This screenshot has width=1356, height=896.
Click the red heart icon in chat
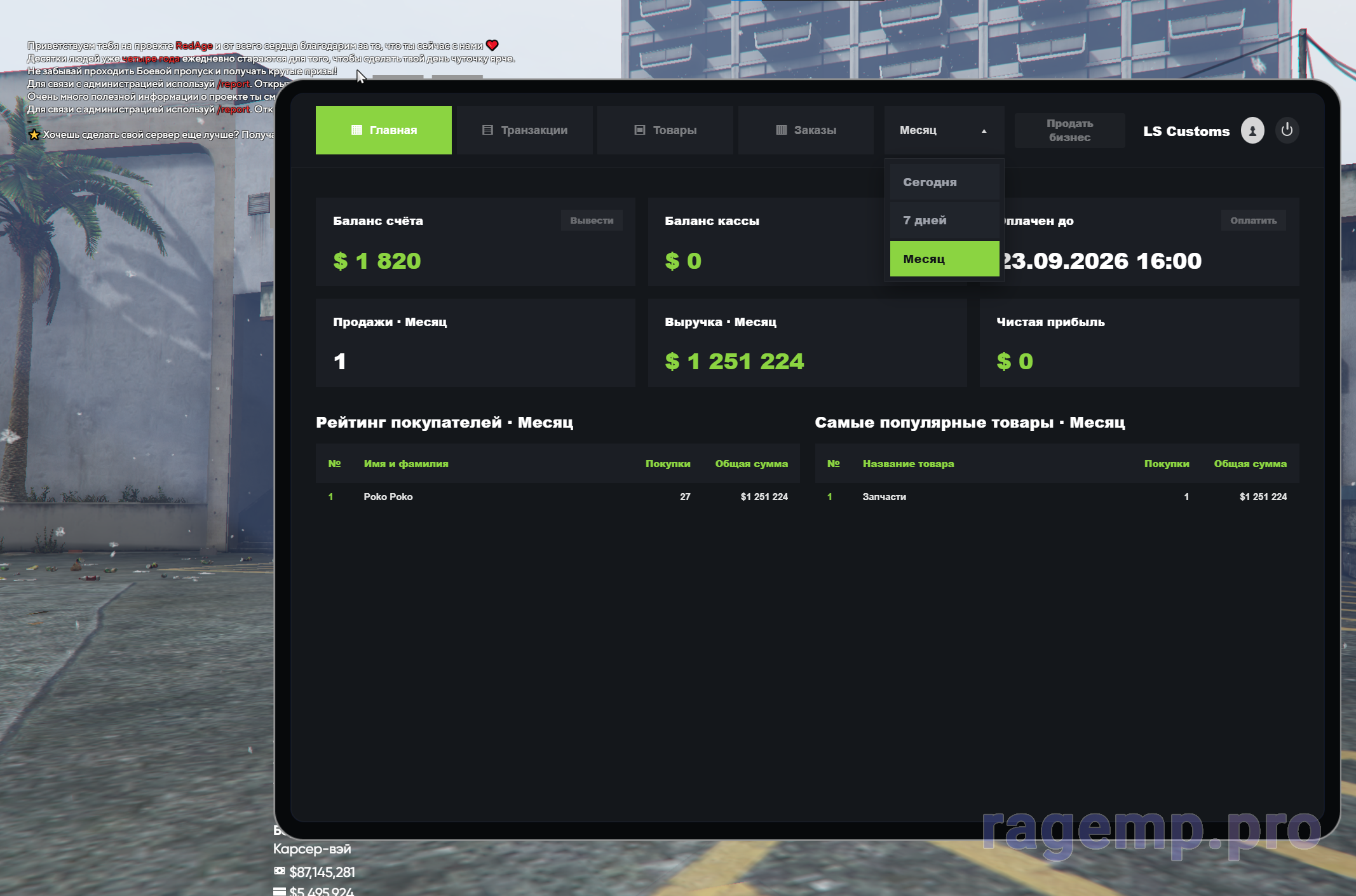point(492,45)
